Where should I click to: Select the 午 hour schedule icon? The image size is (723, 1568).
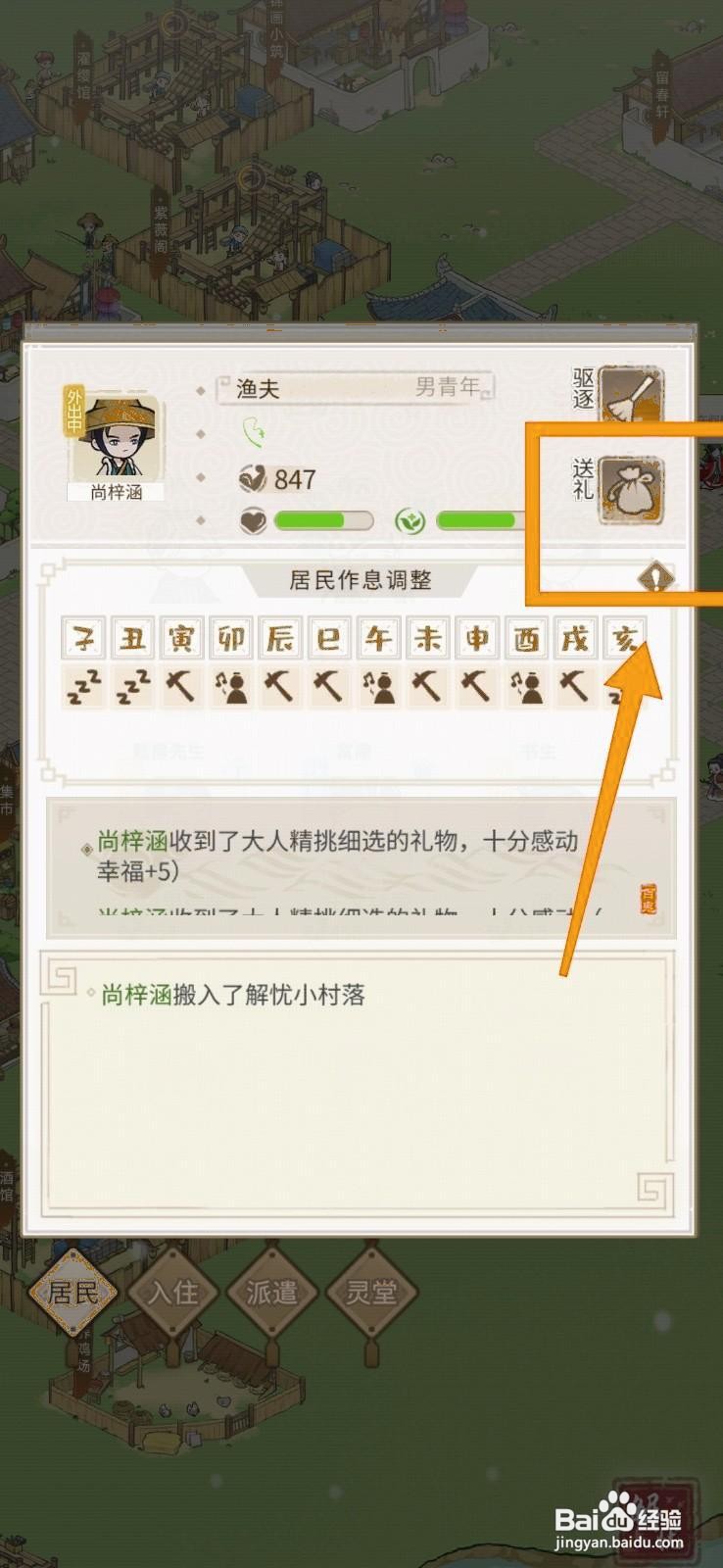coord(378,687)
